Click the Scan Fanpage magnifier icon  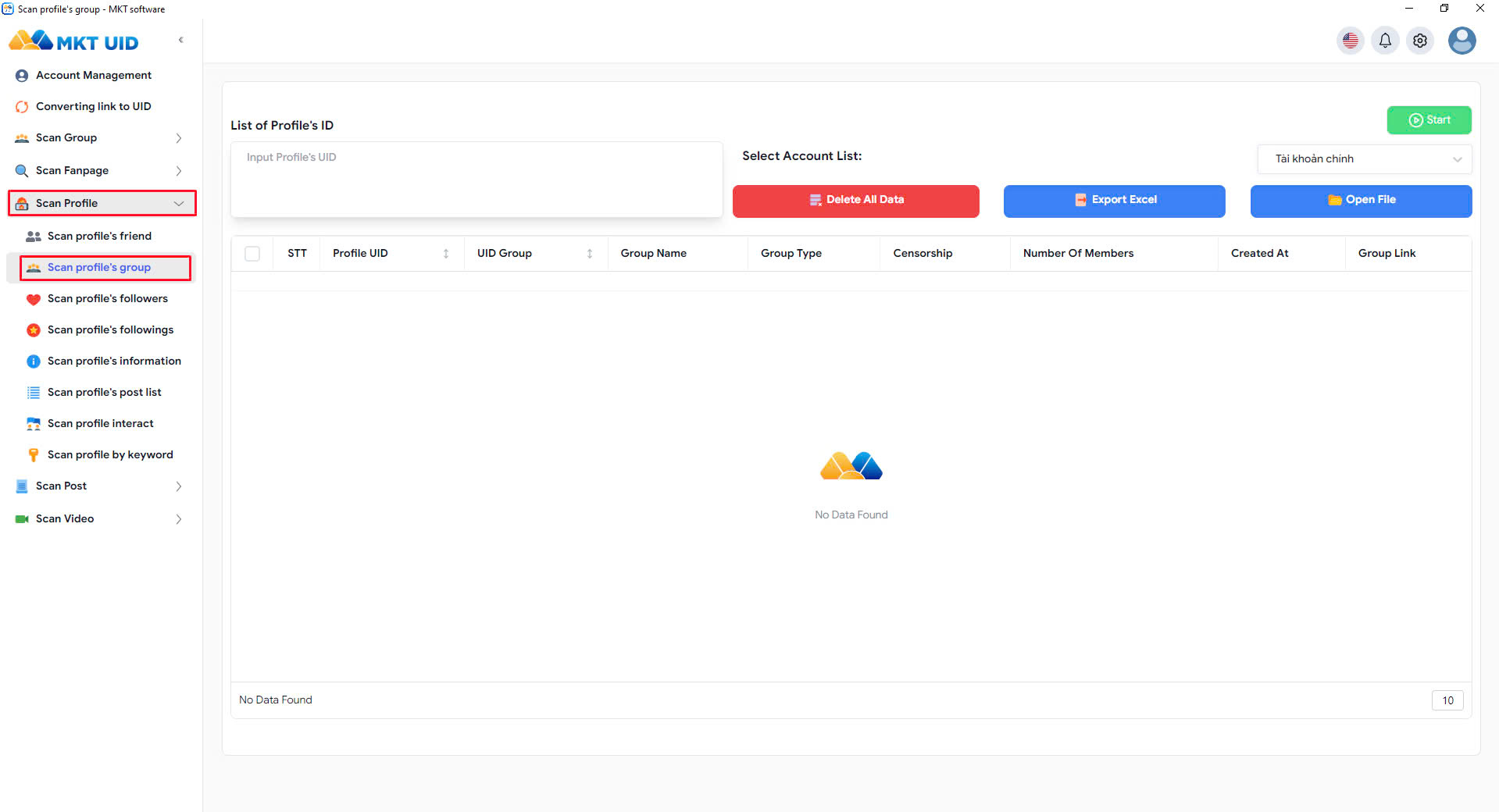(x=22, y=171)
